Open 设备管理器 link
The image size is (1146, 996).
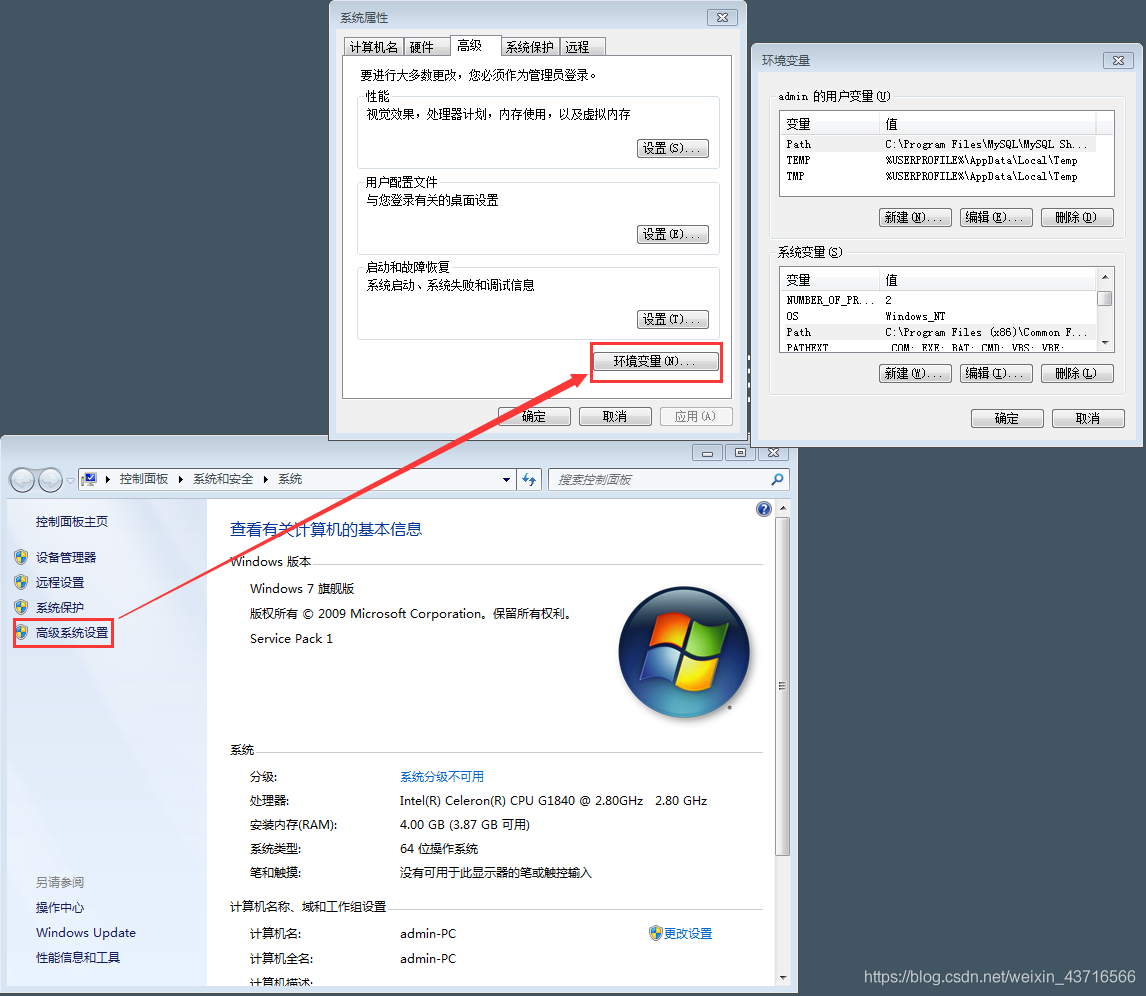point(66,558)
